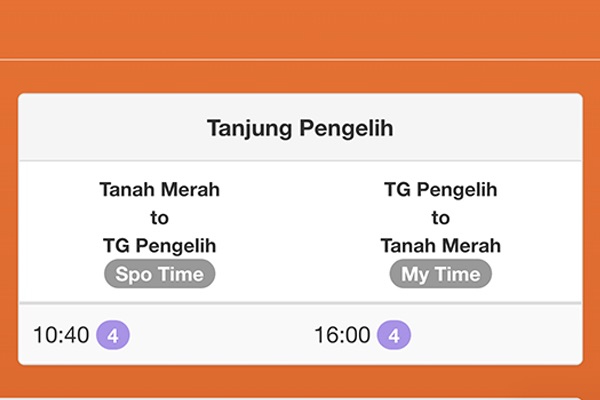Tap the purple 4 badge beside 10:40

113,335
